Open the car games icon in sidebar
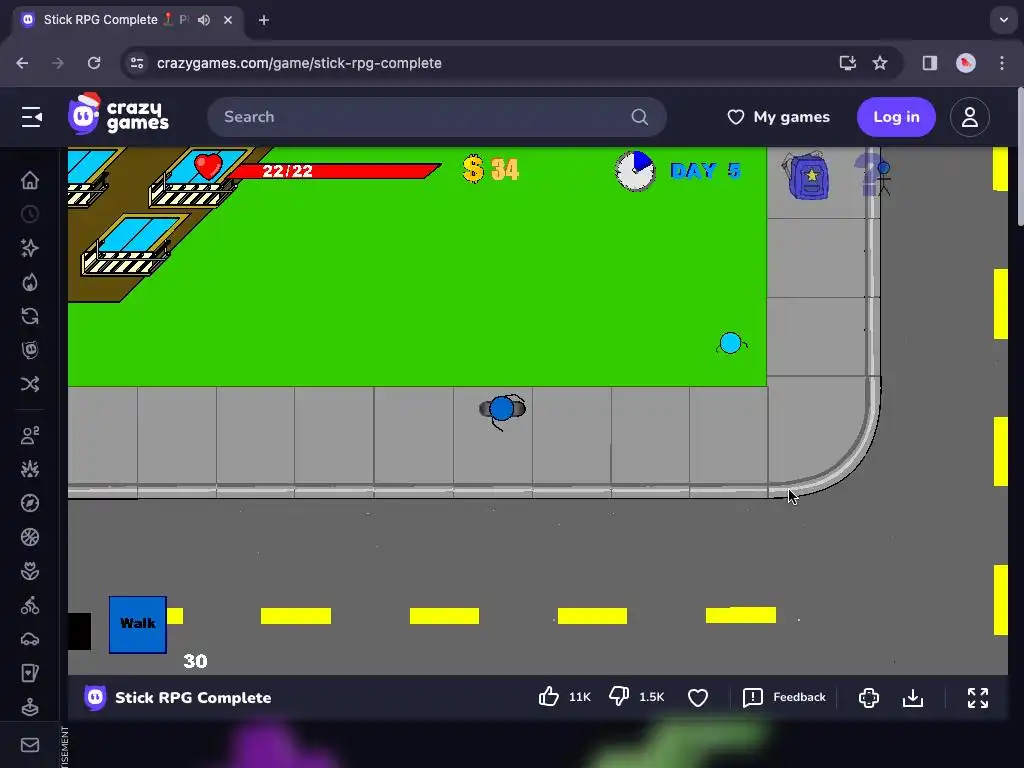Viewport: 1024px width, 768px height. click(x=30, y=639)
